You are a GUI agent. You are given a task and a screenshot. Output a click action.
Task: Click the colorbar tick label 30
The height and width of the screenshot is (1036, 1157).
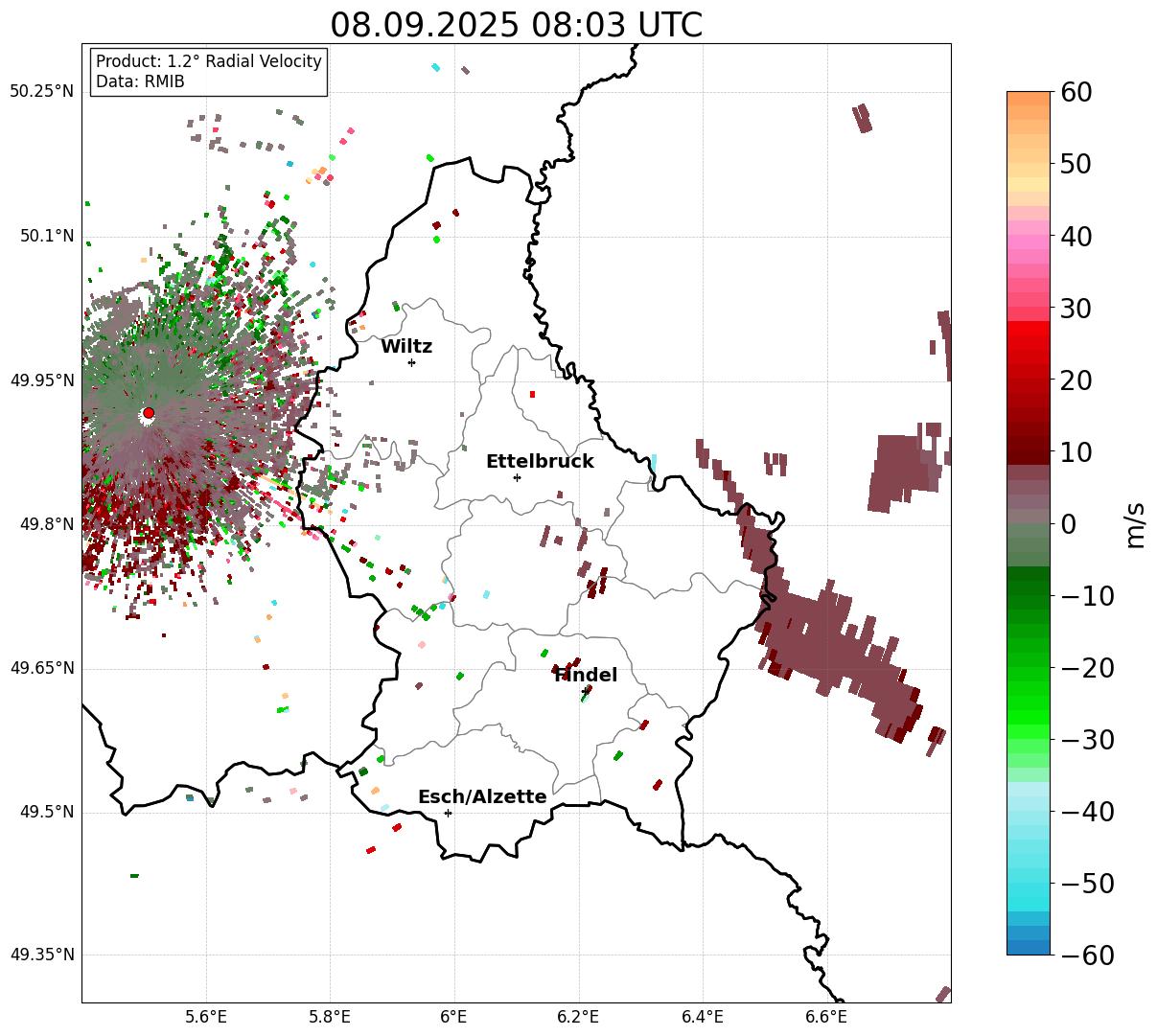[1077, 309]
